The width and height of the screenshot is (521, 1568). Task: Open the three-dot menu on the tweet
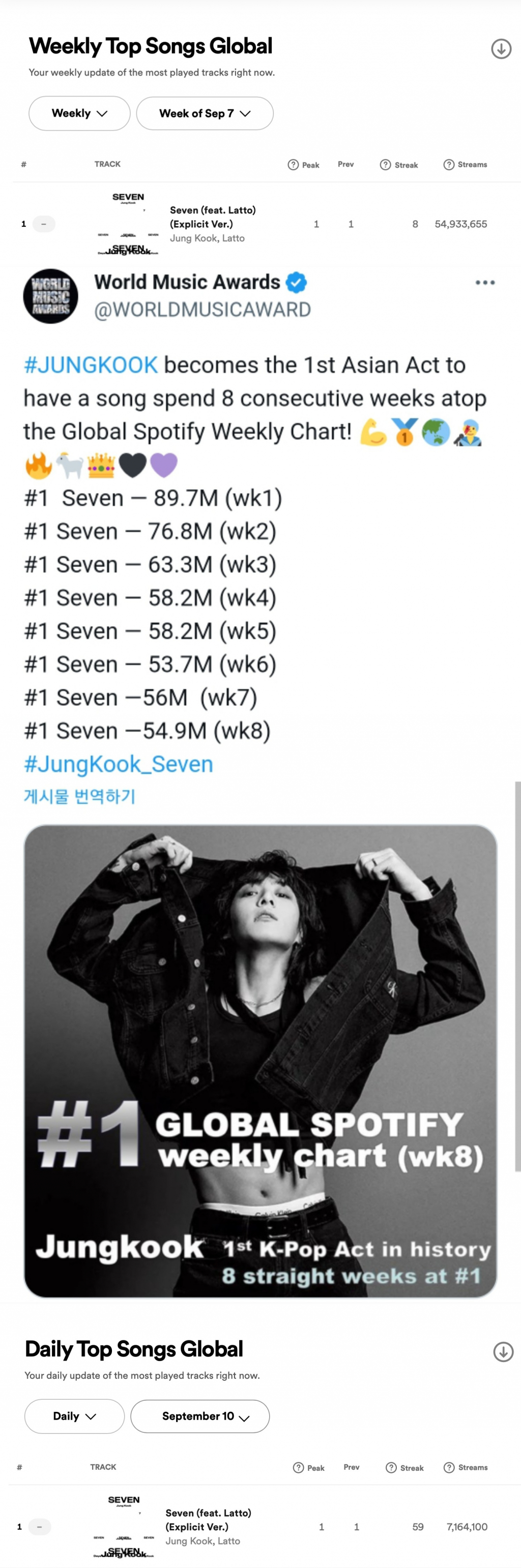[484, 283]
